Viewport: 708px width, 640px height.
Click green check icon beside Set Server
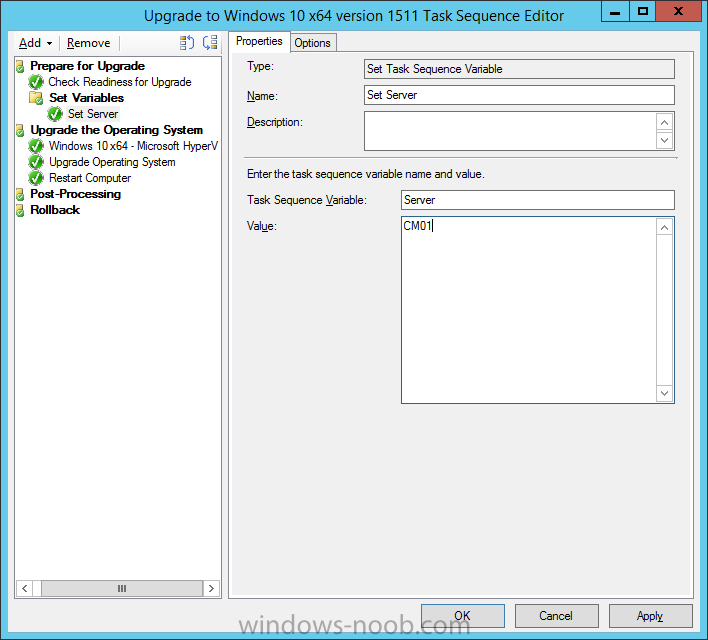click(55, 114)
